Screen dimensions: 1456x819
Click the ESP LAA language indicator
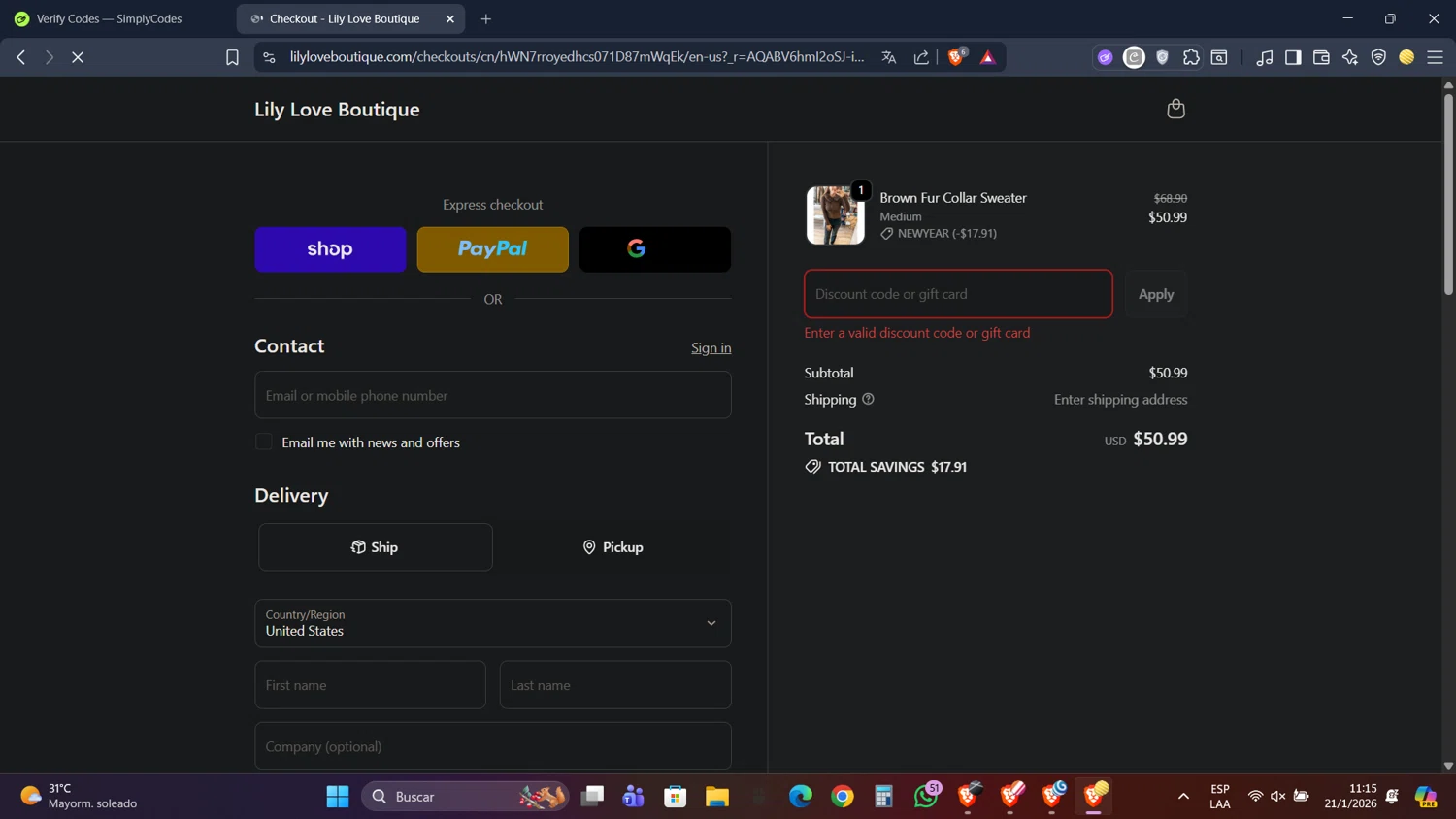tap(1220, 796)
